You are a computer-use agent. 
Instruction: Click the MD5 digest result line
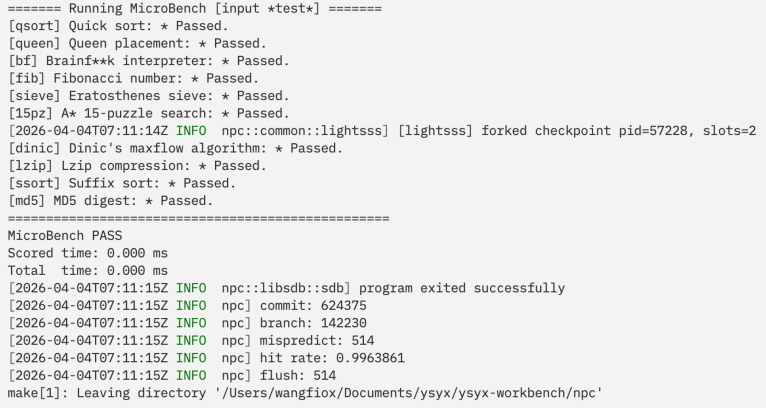pos(111,201)
